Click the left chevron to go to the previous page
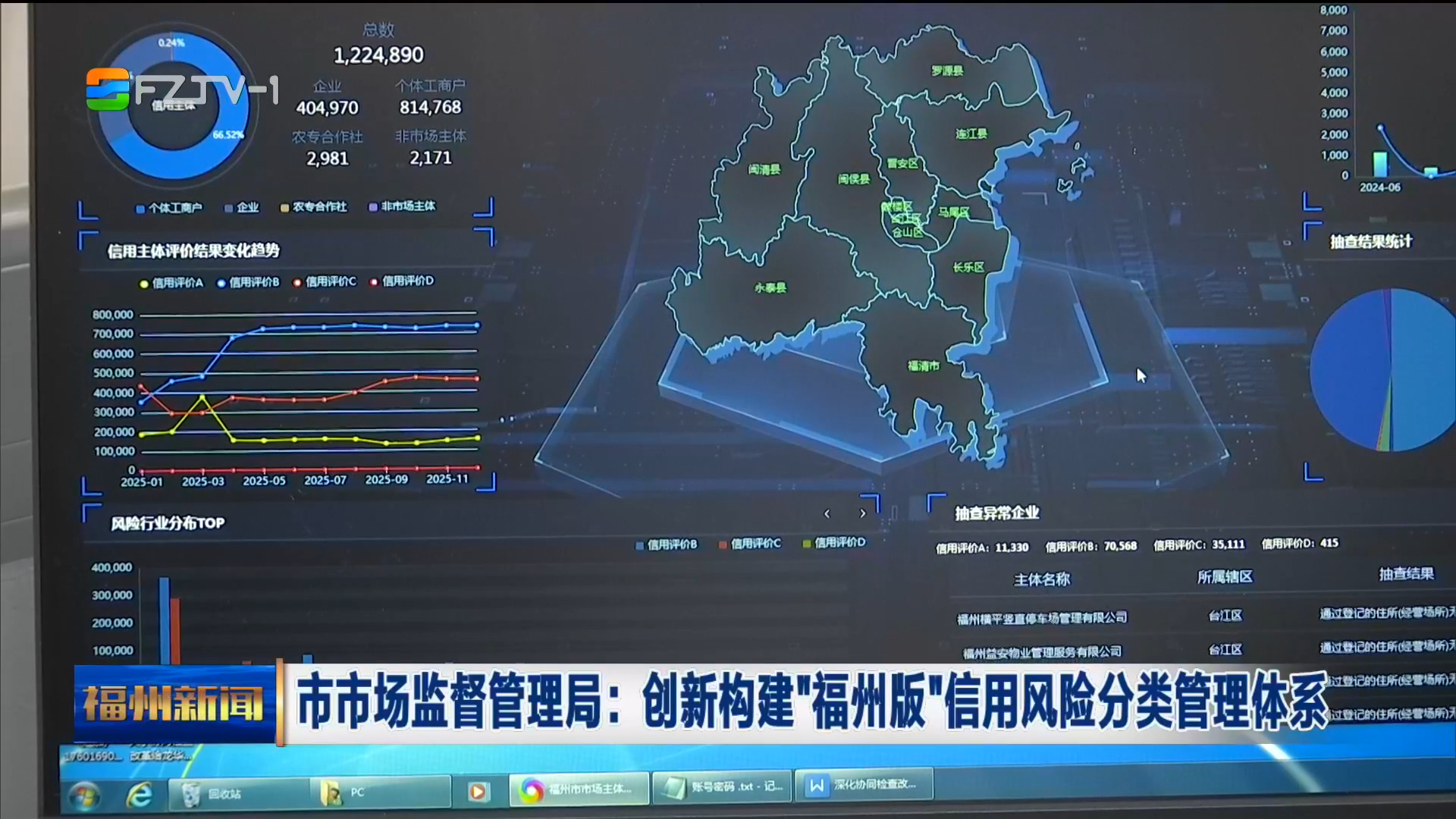 point(827,513)
